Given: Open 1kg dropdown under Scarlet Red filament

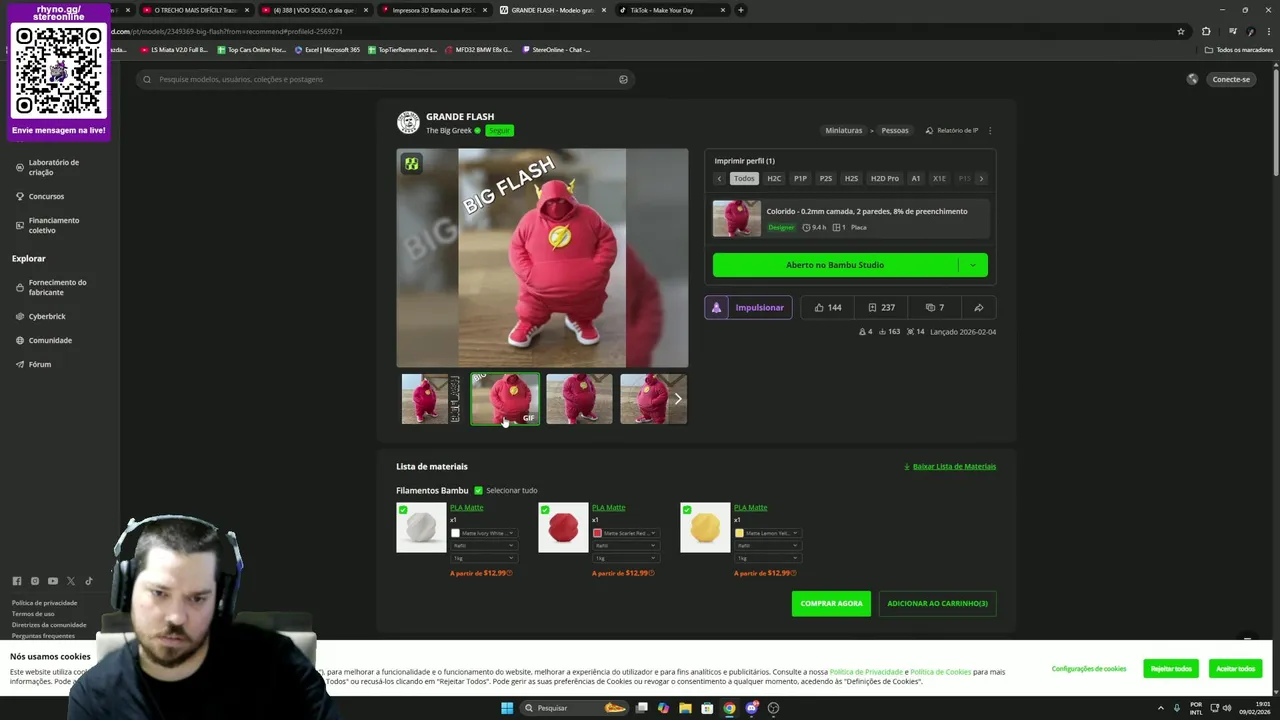Looking at the screenshot, I should coord(626,558).
